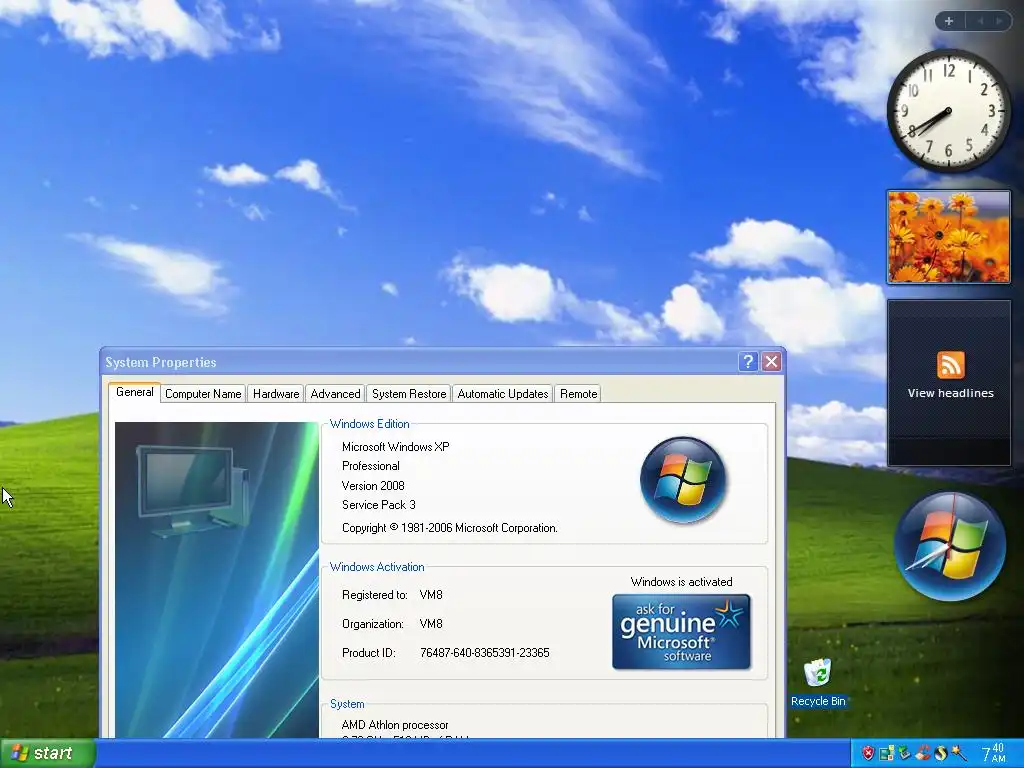Image resolution: width=1024 pixels, height=768 pixels.
Task: Click the sidebar previous gadgets arrow
Action: pos(980,21)
